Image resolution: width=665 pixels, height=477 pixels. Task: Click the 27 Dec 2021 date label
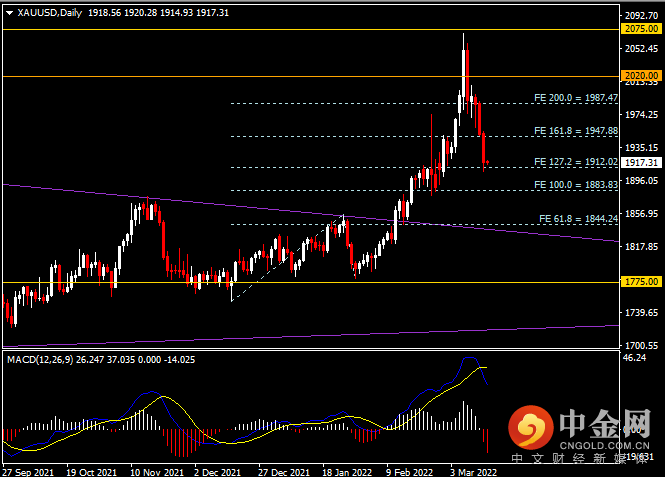pyautogui.click(x=284, y=472)
